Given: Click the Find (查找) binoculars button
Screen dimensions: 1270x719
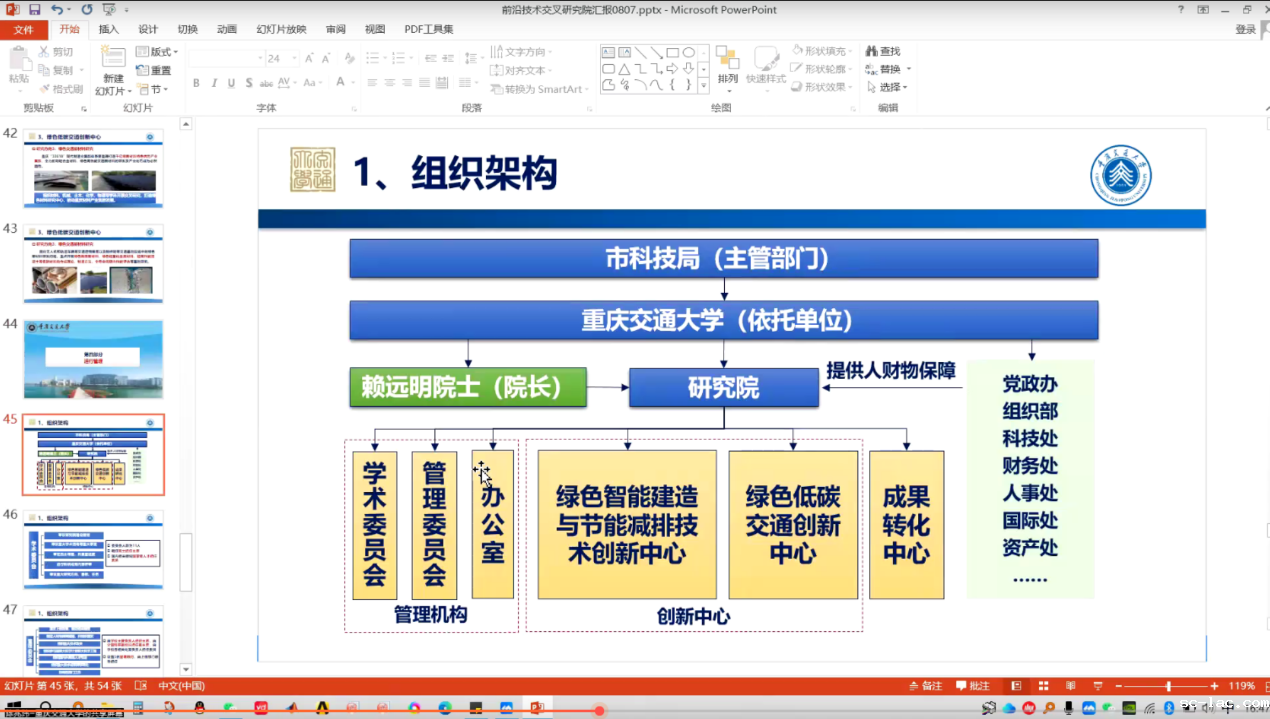Looking at the screenshot, I should [x=883, y=51].
